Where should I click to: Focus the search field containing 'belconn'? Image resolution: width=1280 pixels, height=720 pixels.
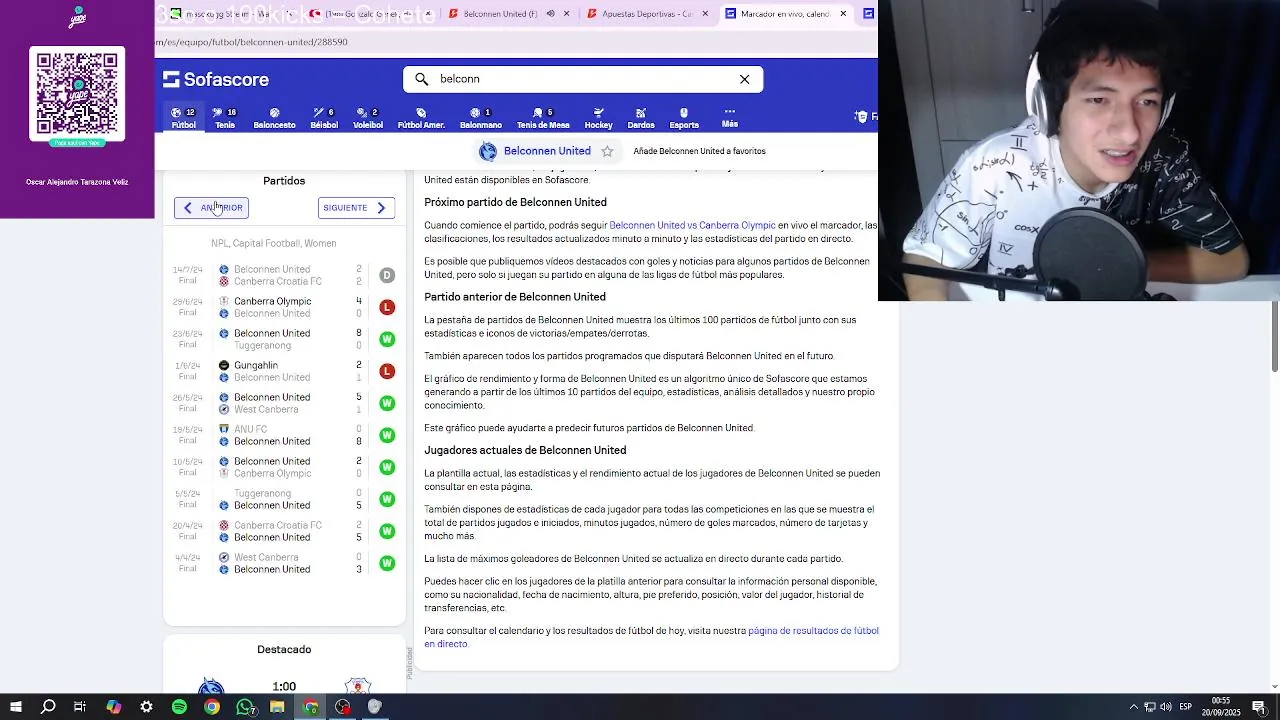[583, 79]
